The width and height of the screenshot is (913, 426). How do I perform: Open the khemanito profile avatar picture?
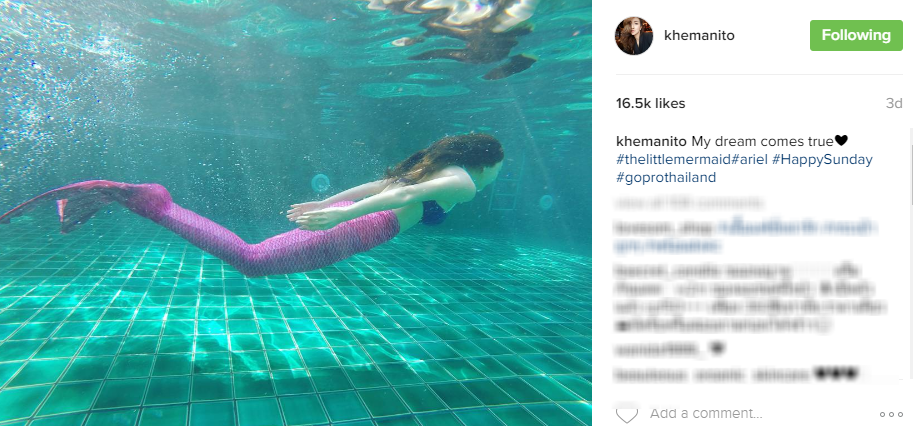click(634, 36)
